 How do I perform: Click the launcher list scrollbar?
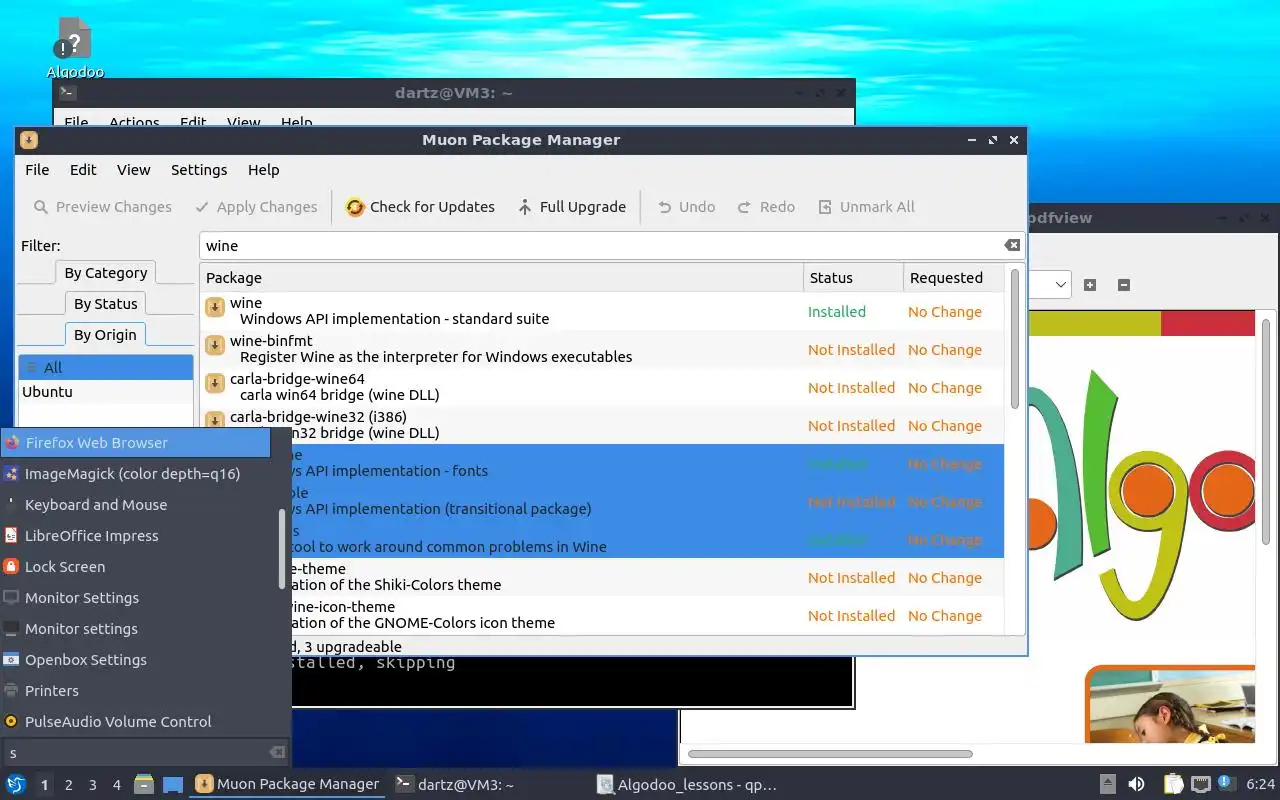pos(282,548)
